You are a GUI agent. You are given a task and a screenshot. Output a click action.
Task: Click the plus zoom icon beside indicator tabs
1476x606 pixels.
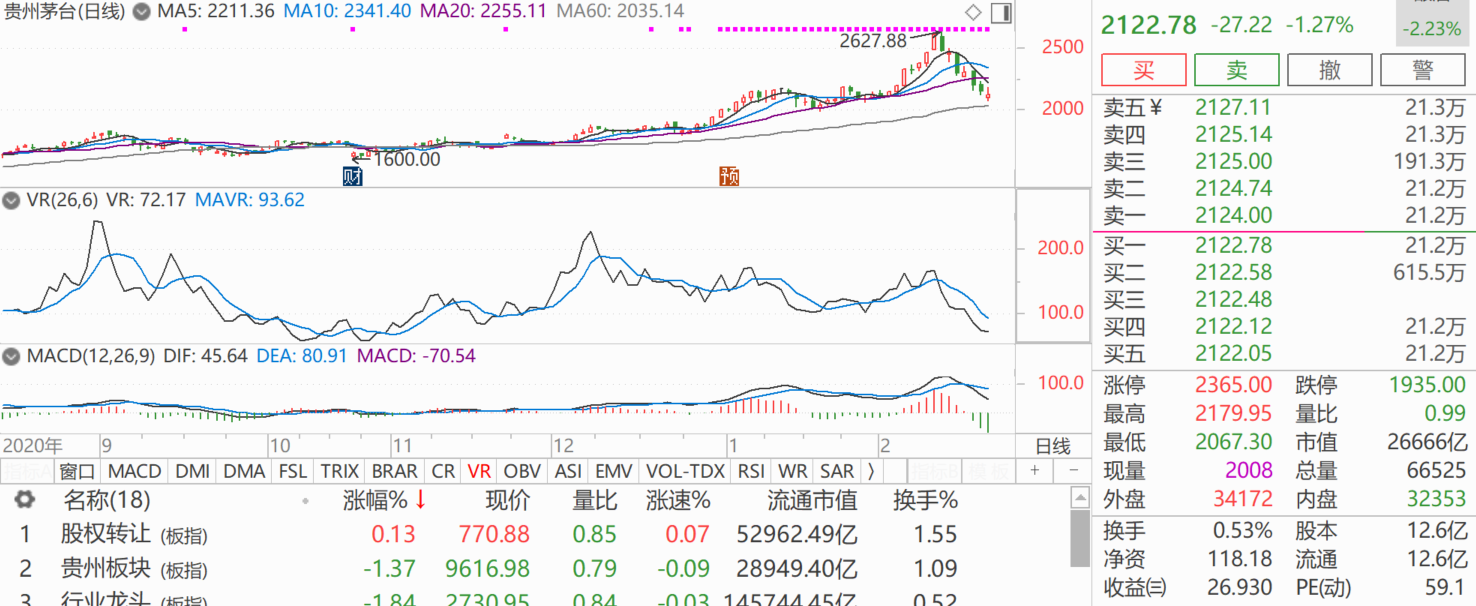pos(1035,471)
